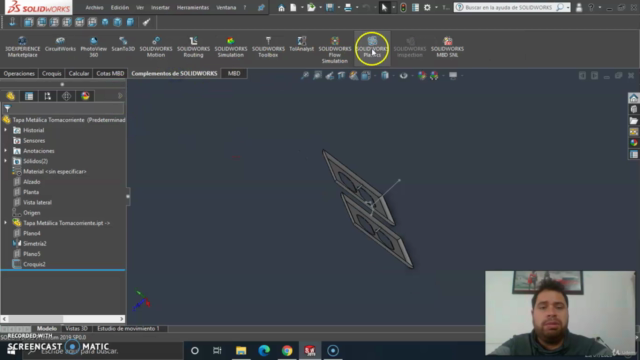Enable SOLIDWORKS MBD SNL add-in

coord(447,47)
